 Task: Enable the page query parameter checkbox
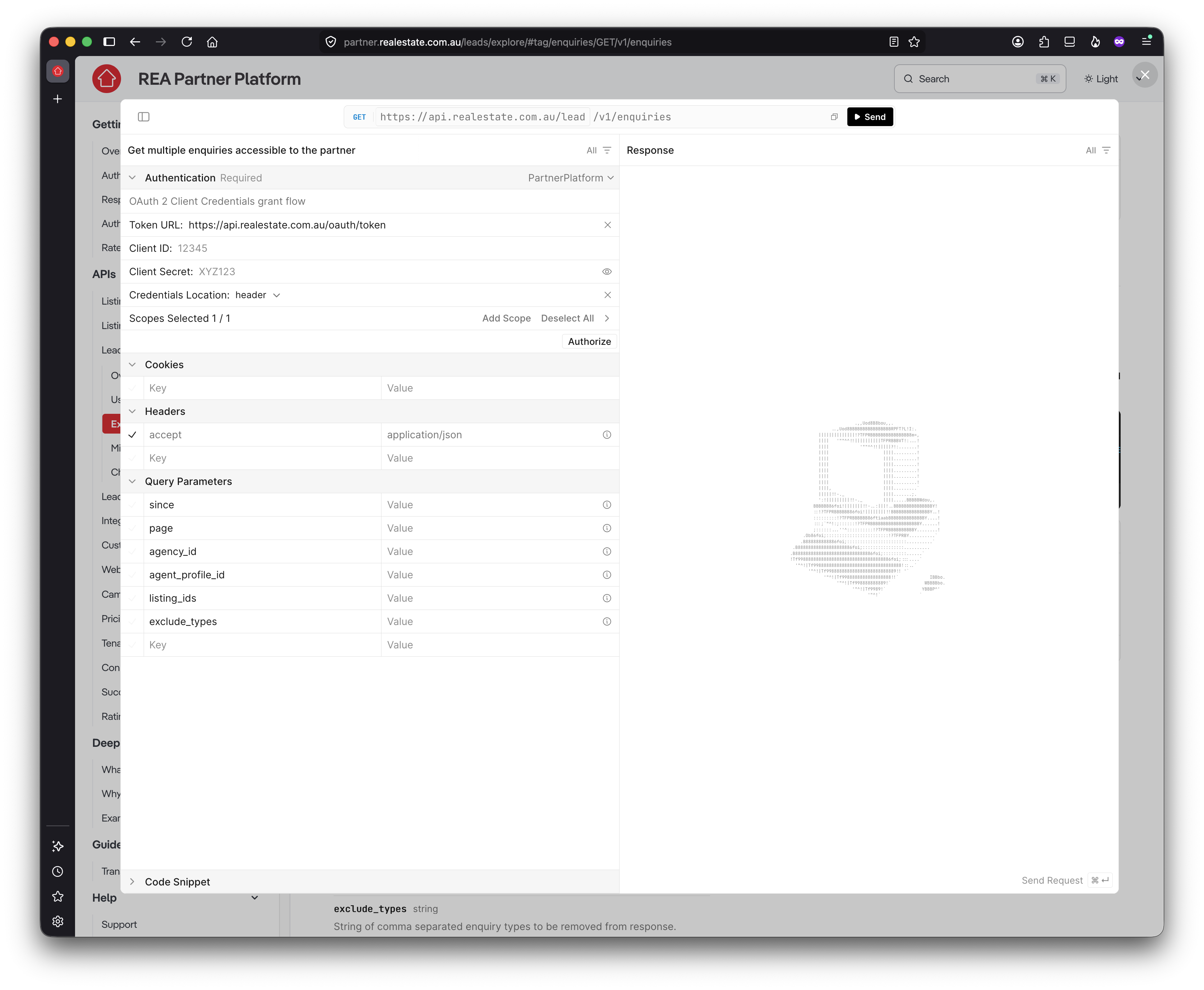click(x=132, y=529)
